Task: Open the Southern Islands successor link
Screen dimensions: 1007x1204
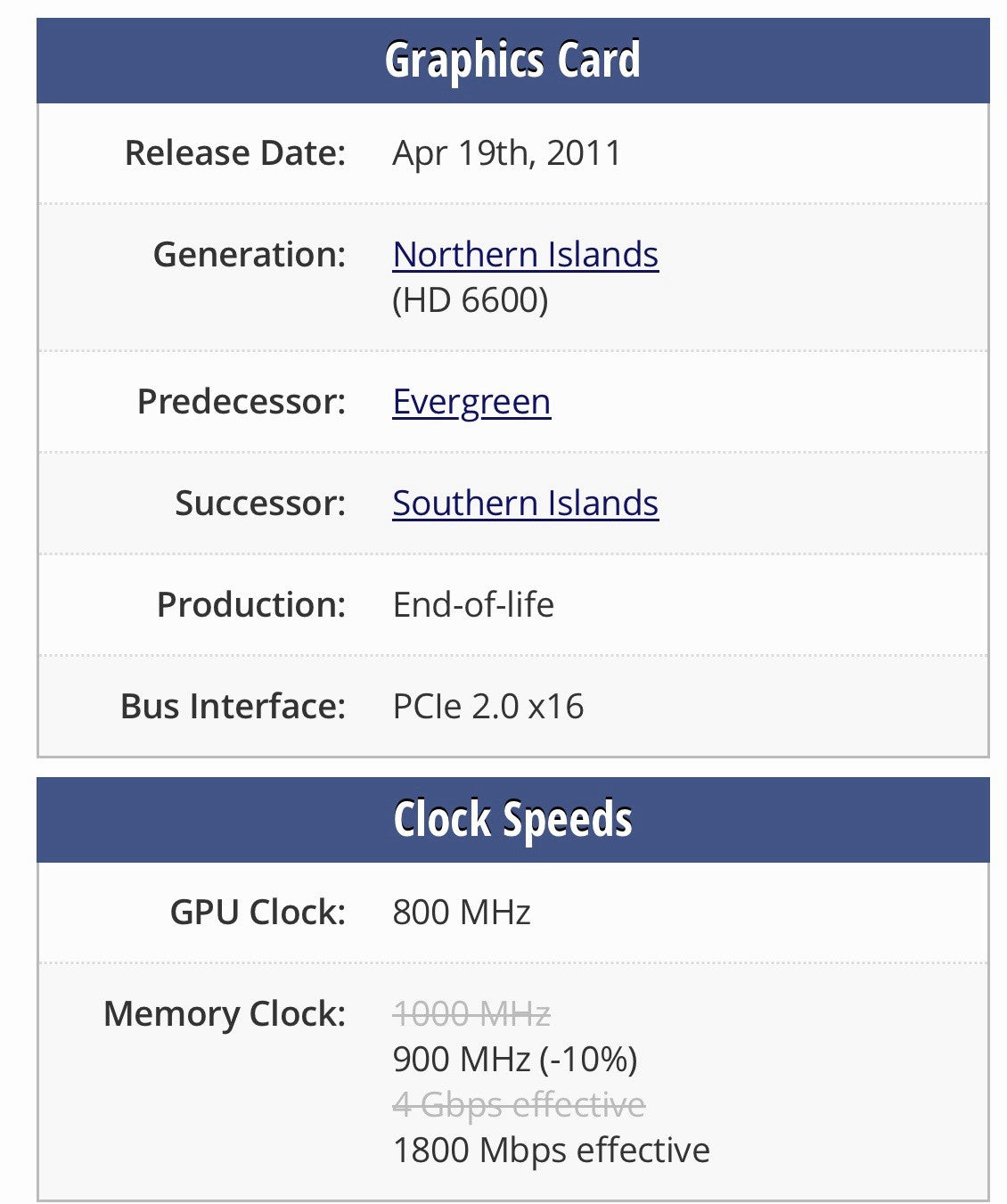Action: coord(525,503)
